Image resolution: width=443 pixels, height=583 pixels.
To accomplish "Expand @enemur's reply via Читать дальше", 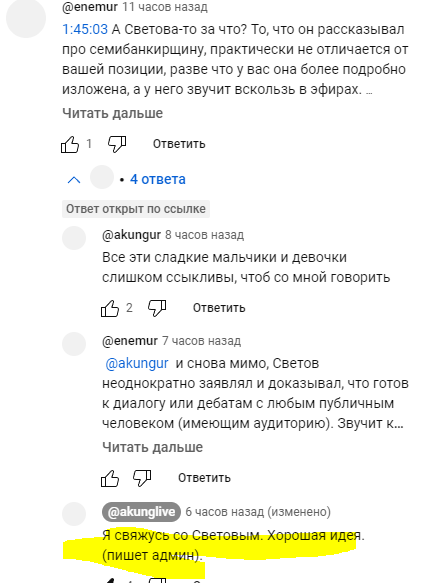I will pyautogui.click(x=152, y=447).
